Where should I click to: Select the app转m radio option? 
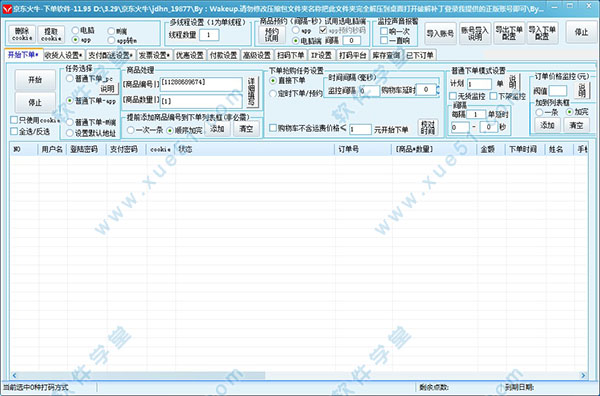tap(111, 40)
